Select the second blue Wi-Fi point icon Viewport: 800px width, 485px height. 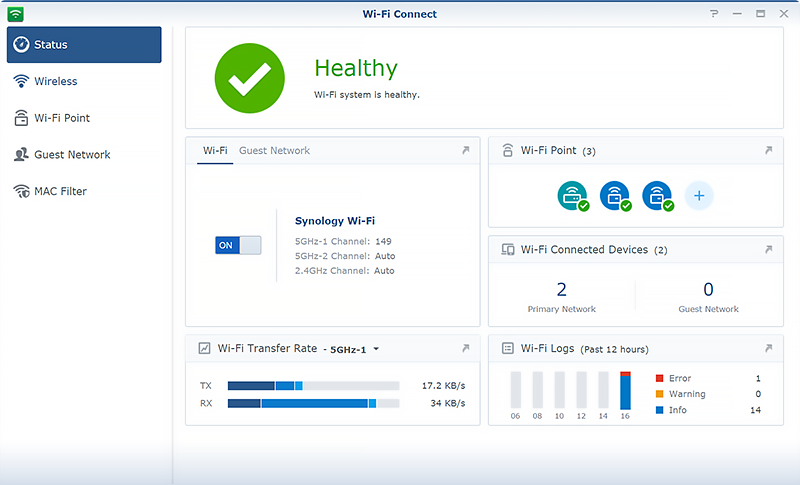click(x=615, y=196)
